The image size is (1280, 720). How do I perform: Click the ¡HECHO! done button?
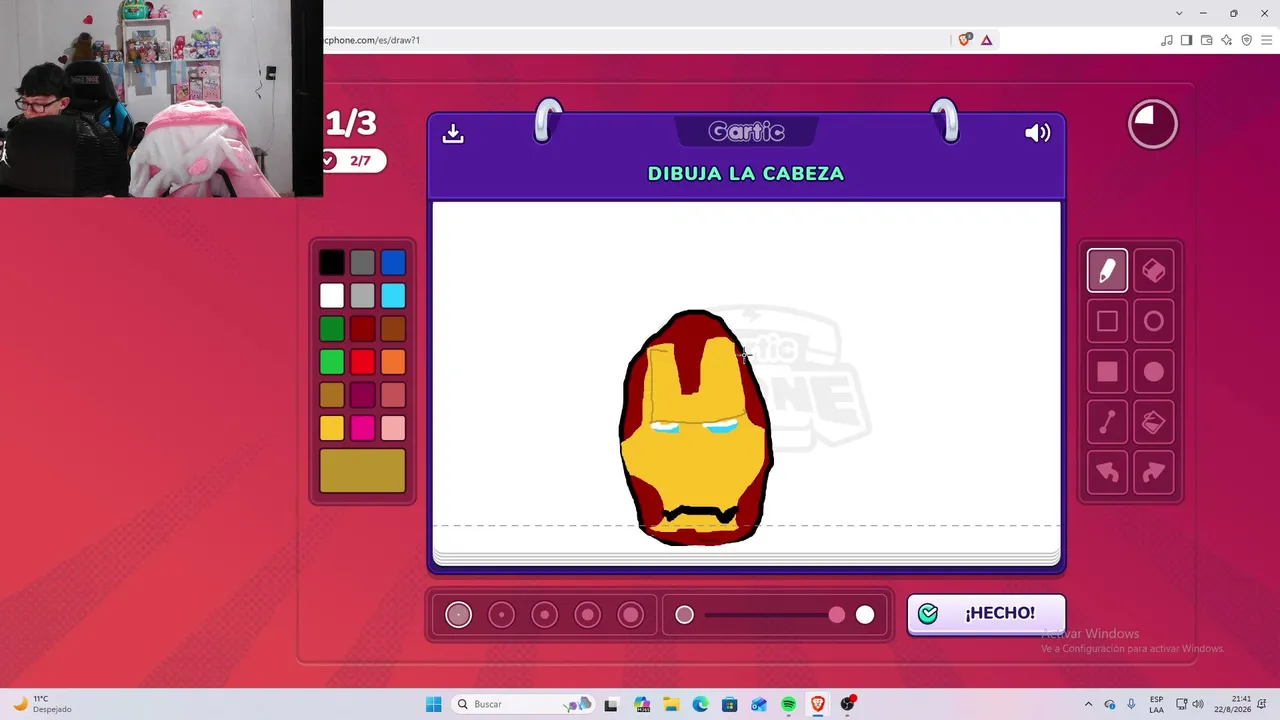[986, 614]
